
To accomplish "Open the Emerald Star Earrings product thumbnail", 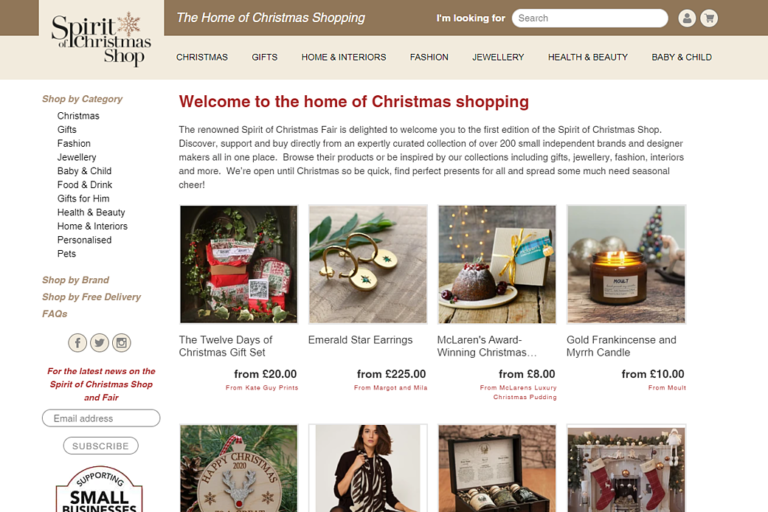I will 368,264.
